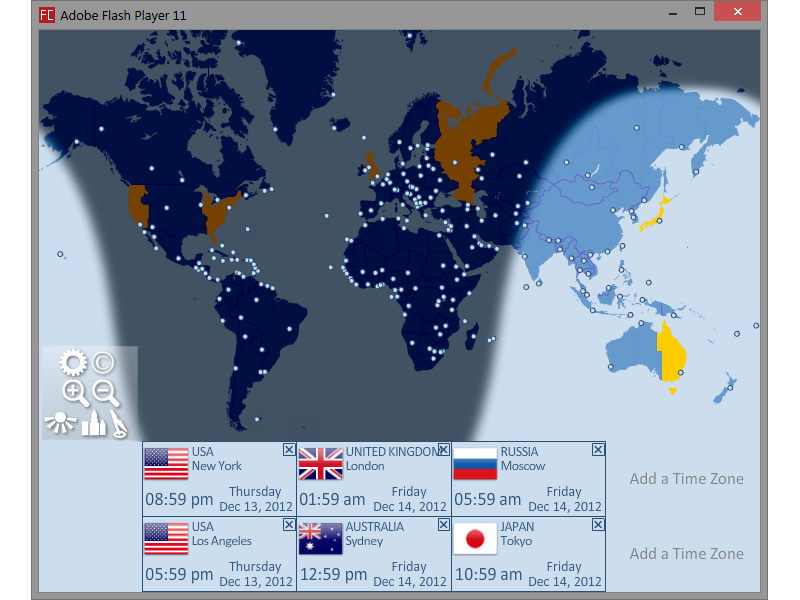The image size is (800, 600).
Task: Open settings with the gear icon
Action: (x=73, y=363)
